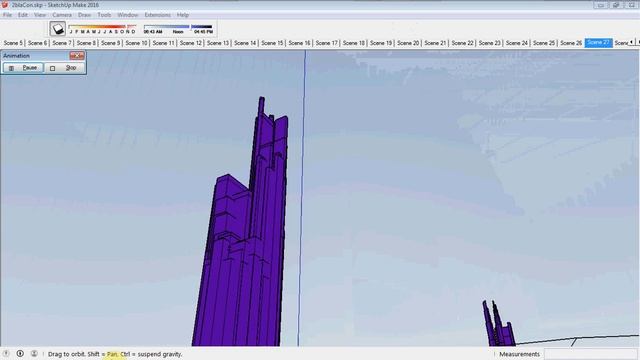This screenshot has width=640, height=360.
Task: Open the Extensions menu
Action: pyautogui.click(x=158, y=15)
